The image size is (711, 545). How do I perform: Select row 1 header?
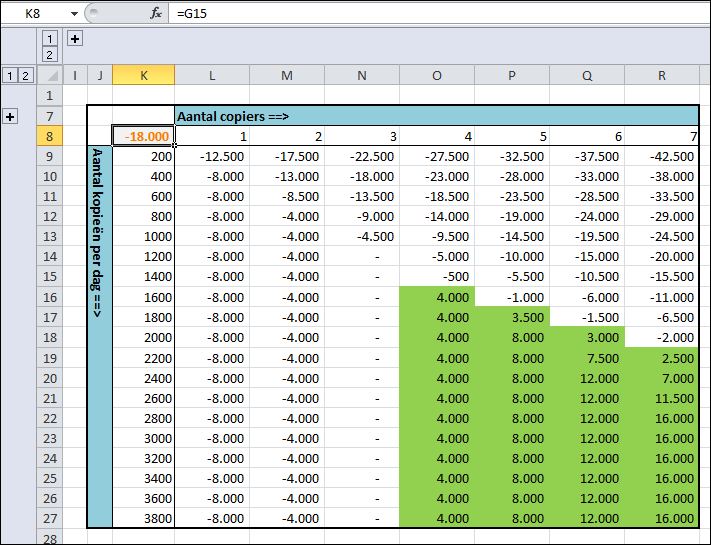click(49, 96)
